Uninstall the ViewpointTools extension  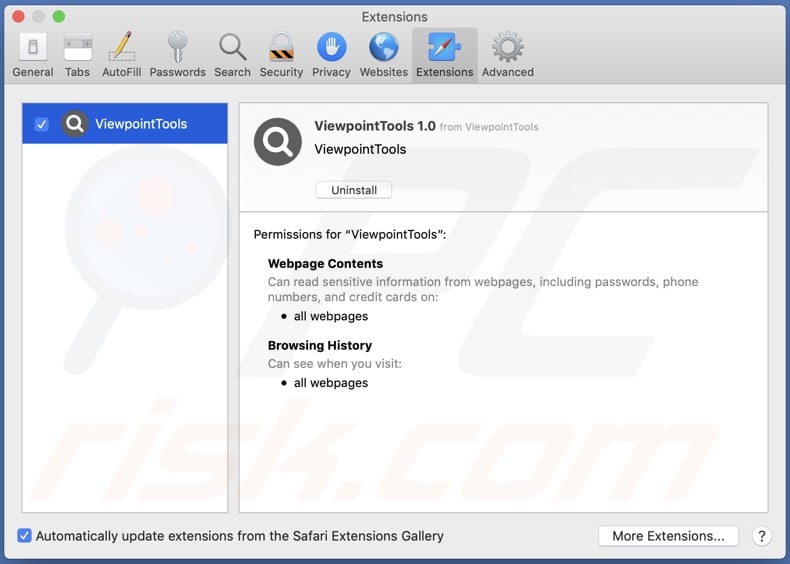pyautogui.click(x=354, y=190)
